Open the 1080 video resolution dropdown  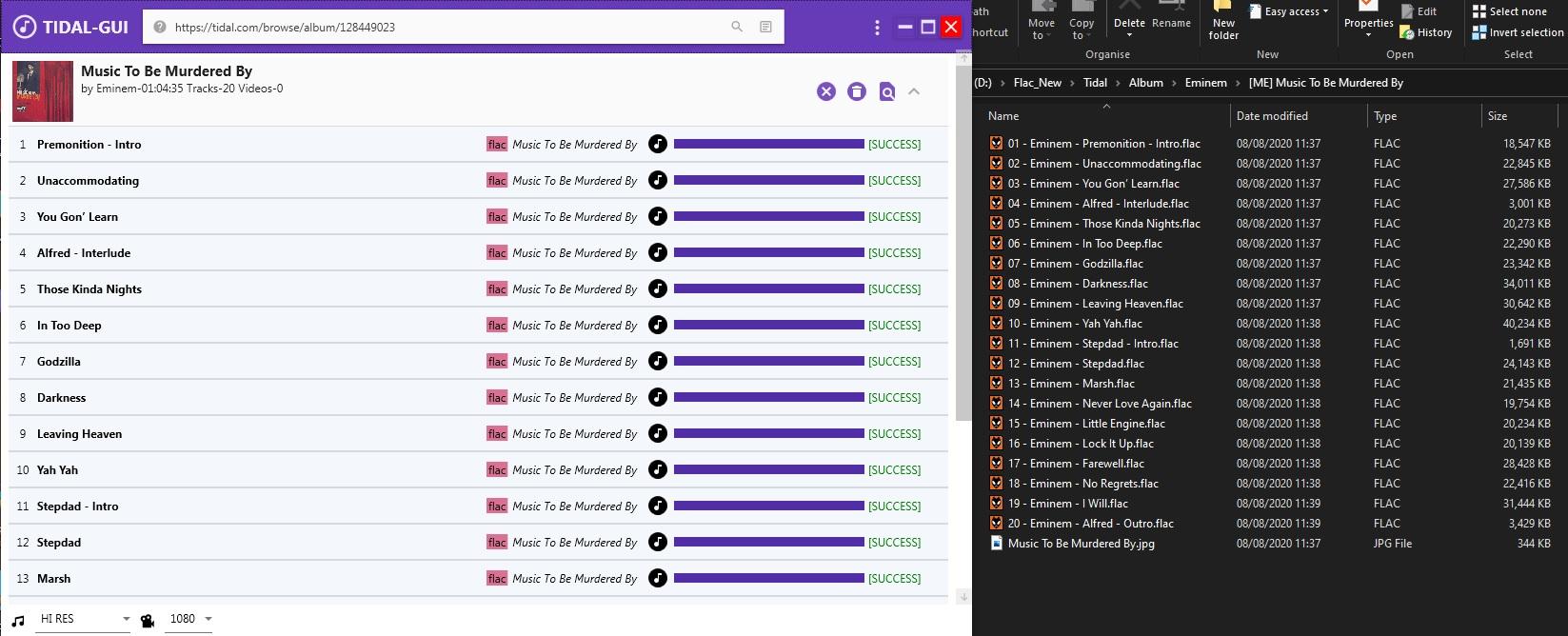pos(190,619)
